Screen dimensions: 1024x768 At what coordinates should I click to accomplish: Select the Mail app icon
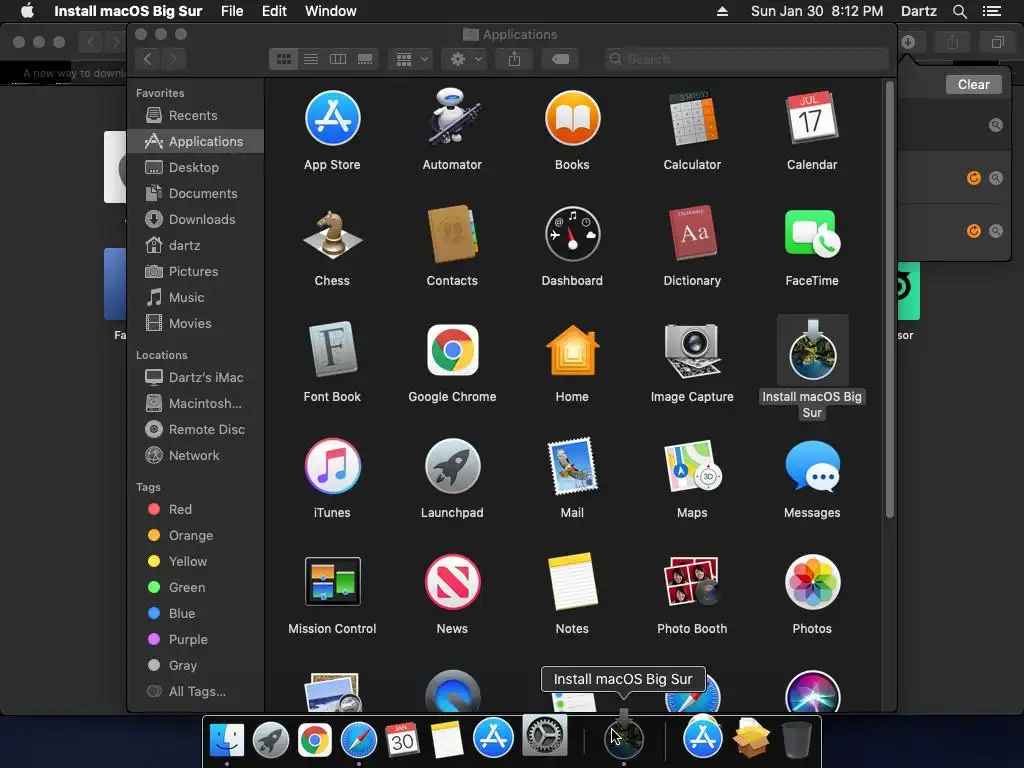[572, 466]
